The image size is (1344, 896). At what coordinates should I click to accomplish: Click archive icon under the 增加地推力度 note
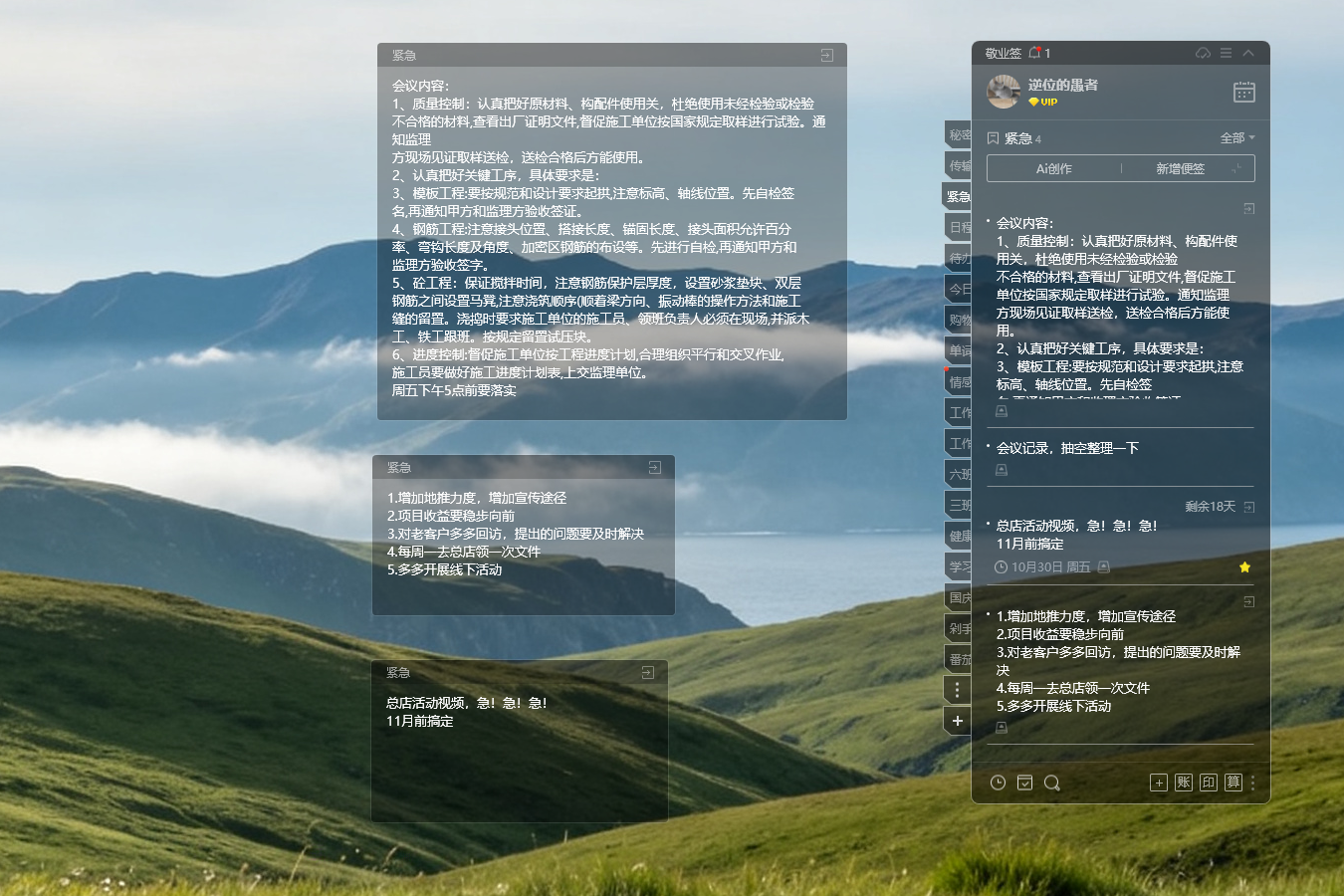(1002, 728)
